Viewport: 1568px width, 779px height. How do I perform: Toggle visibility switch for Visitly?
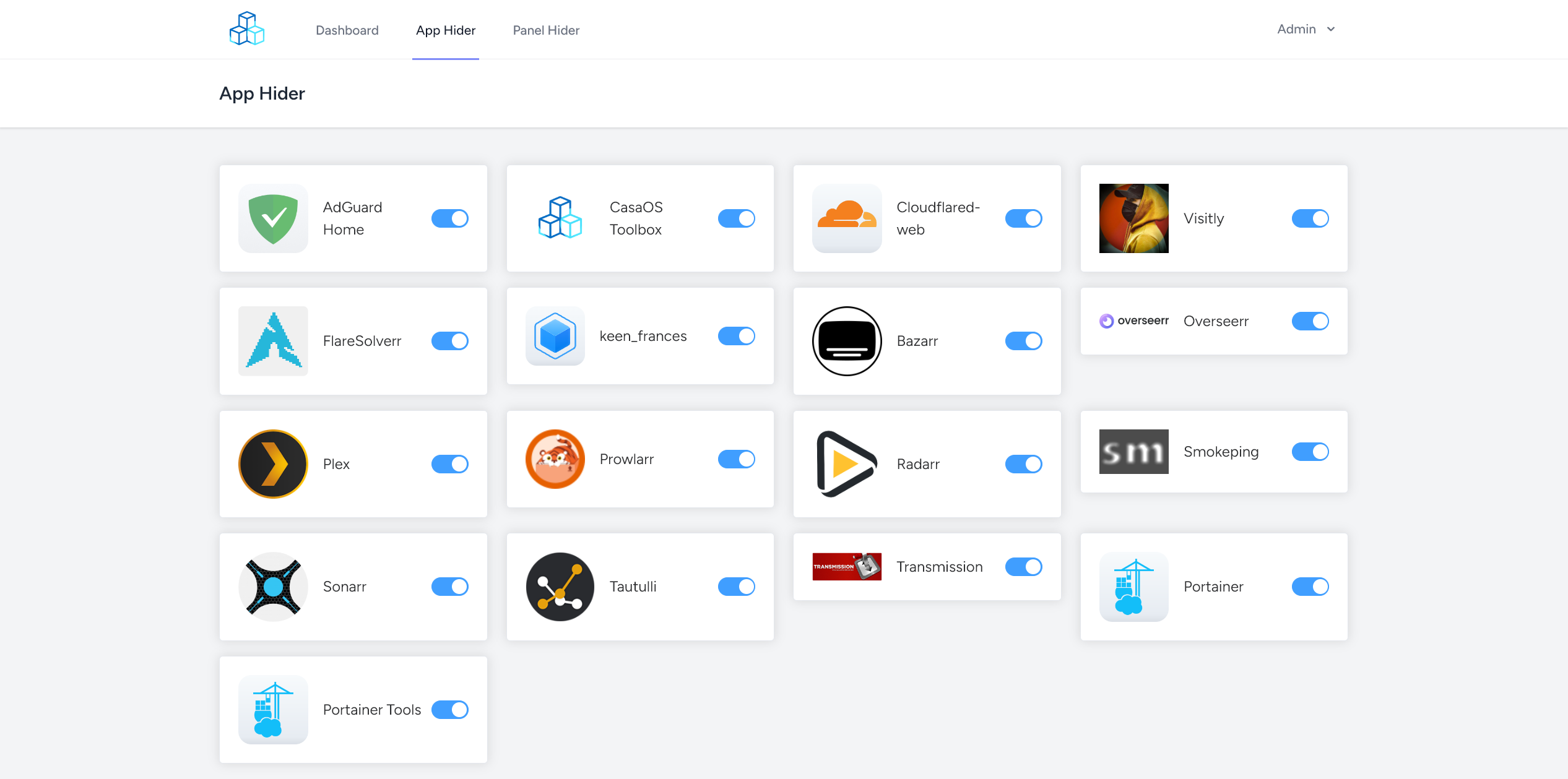tap(1310, 218)
